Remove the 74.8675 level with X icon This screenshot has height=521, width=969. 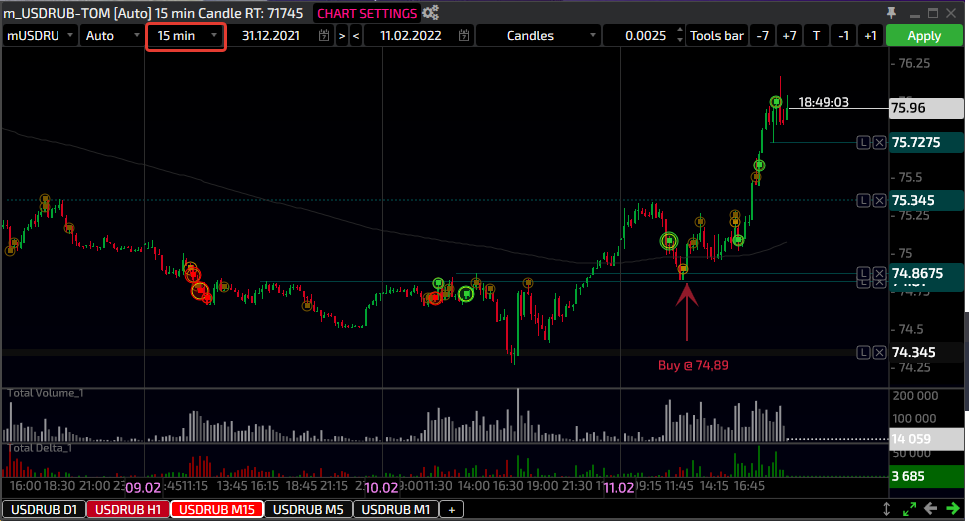coord(879,273)
